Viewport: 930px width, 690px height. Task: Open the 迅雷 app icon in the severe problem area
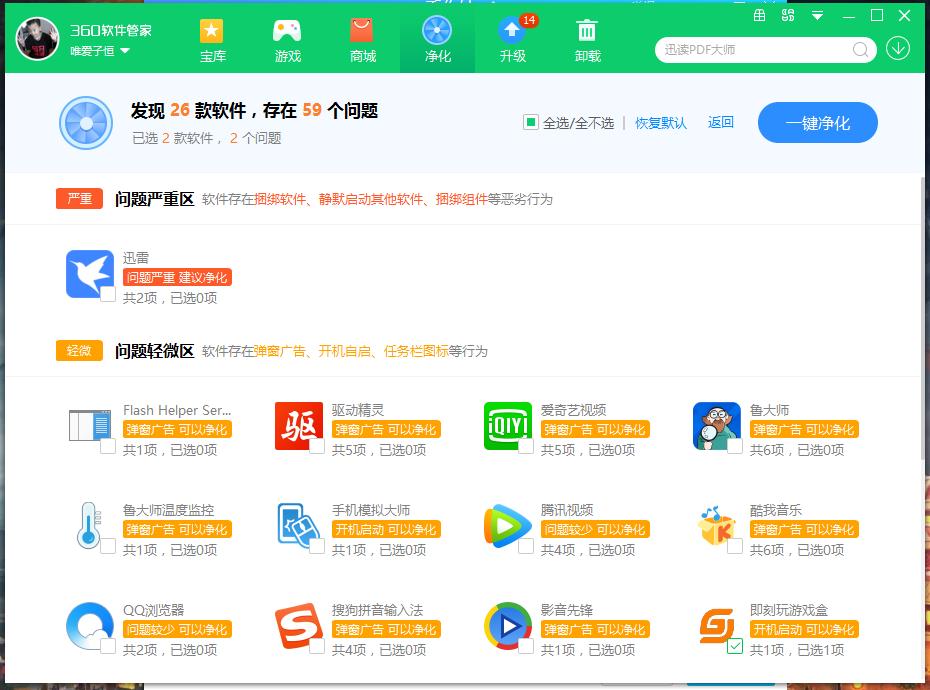(89, 273)
